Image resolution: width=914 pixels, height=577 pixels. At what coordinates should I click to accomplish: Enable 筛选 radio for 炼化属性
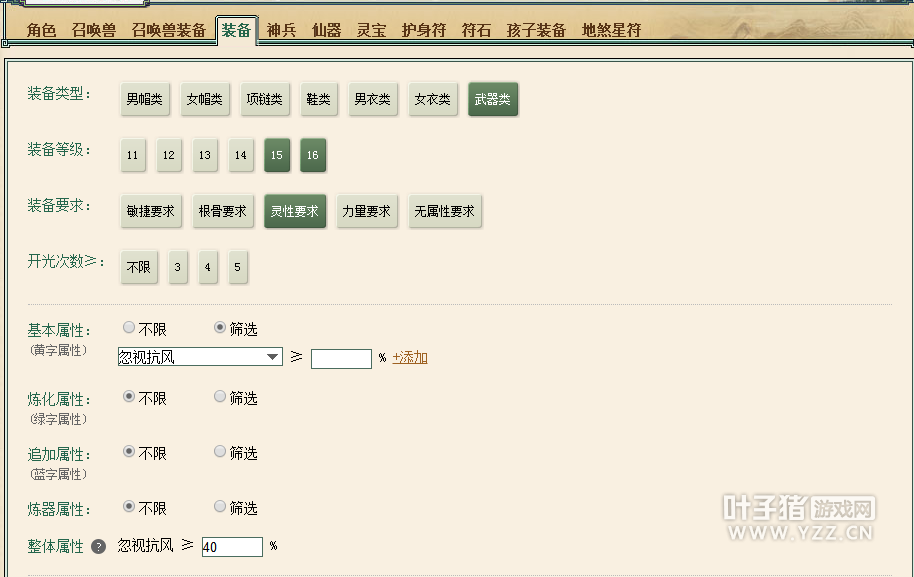click(220, 397)
